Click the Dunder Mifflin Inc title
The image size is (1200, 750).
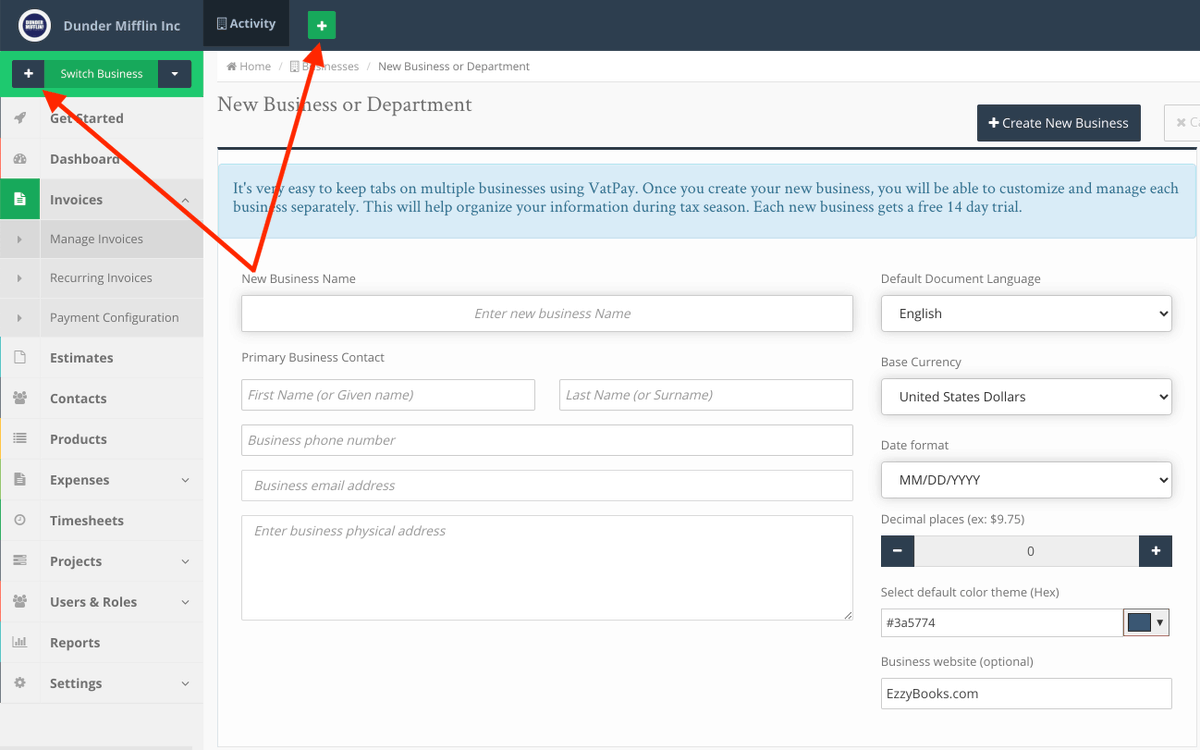(122, 25)
